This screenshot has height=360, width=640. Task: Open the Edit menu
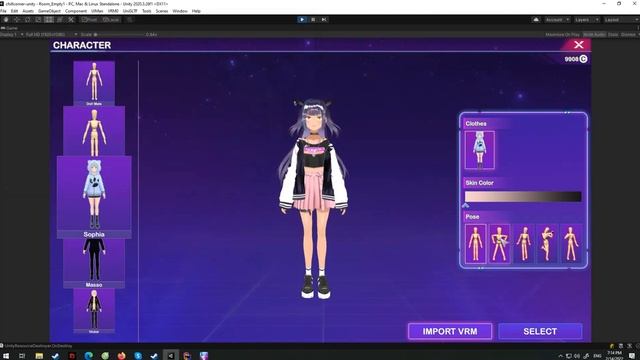[x=14, y=11]
